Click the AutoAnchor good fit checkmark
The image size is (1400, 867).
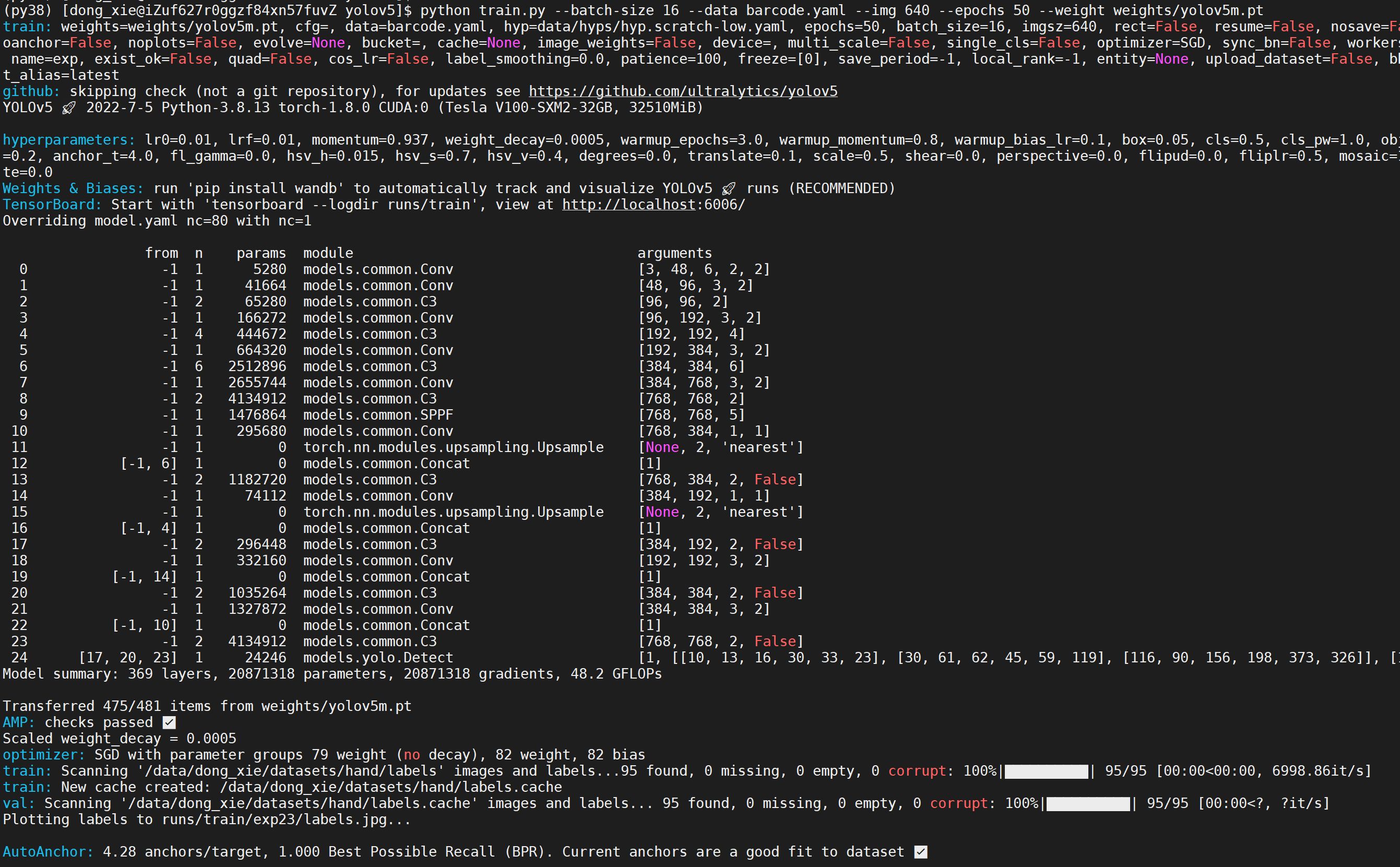(921, 852)
